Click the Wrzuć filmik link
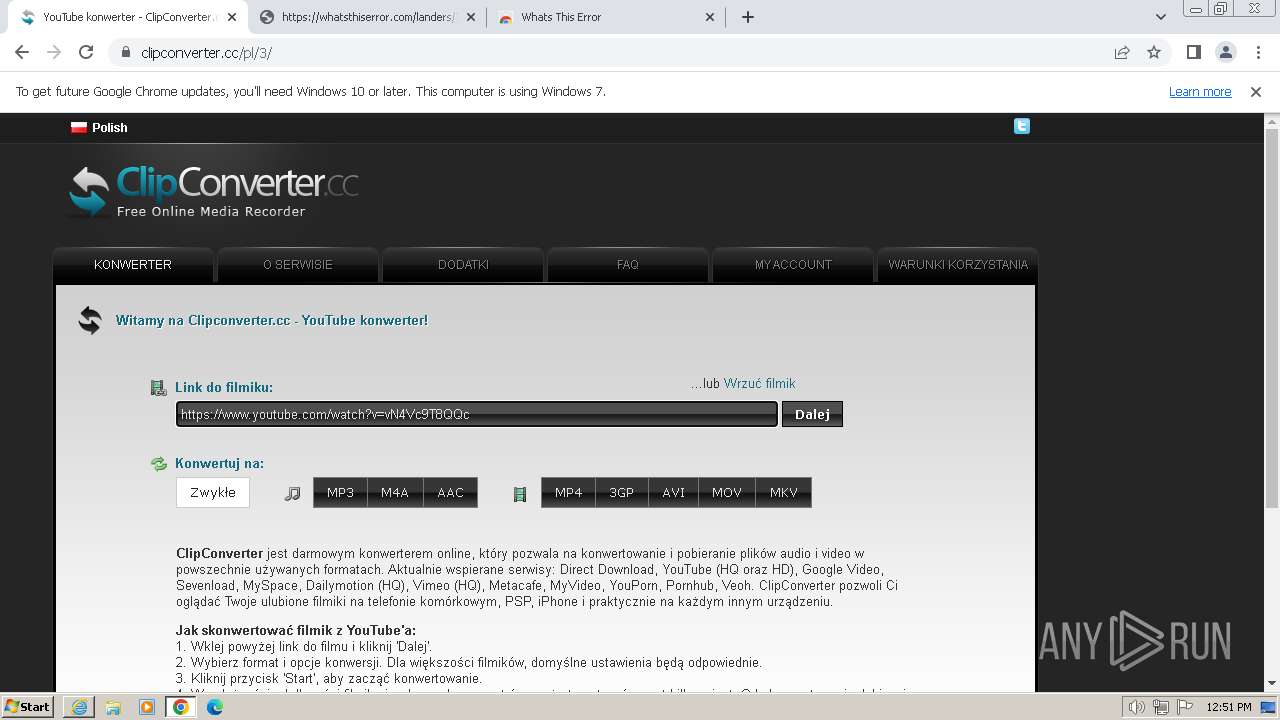Viewport: 1280px width, 720px height. click(x=760, y=383)
